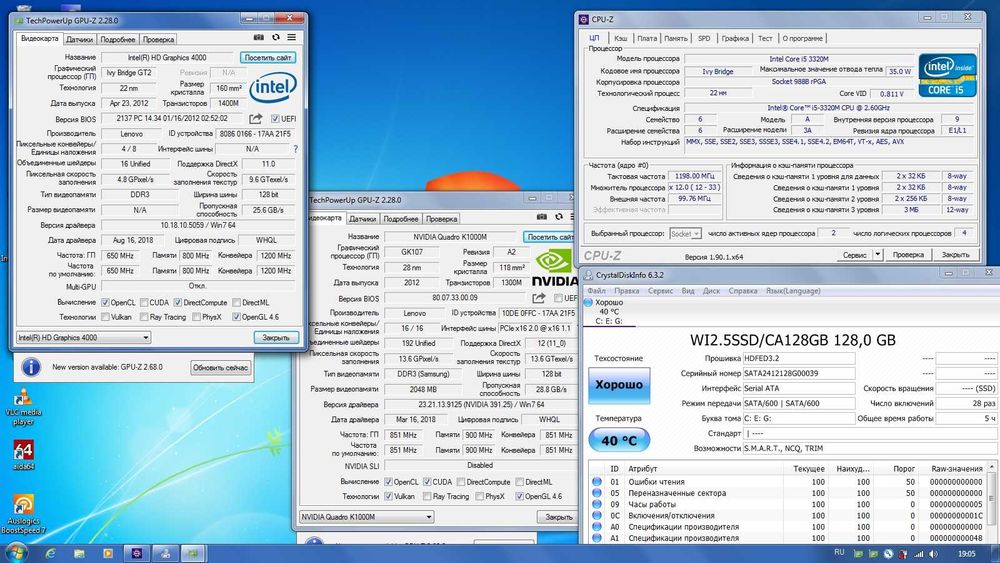This screenshot has width=1000, height=563.
Task: Take screenshot with camera icon in Intel GPU-Z
Action: click(x=258, y=38)
